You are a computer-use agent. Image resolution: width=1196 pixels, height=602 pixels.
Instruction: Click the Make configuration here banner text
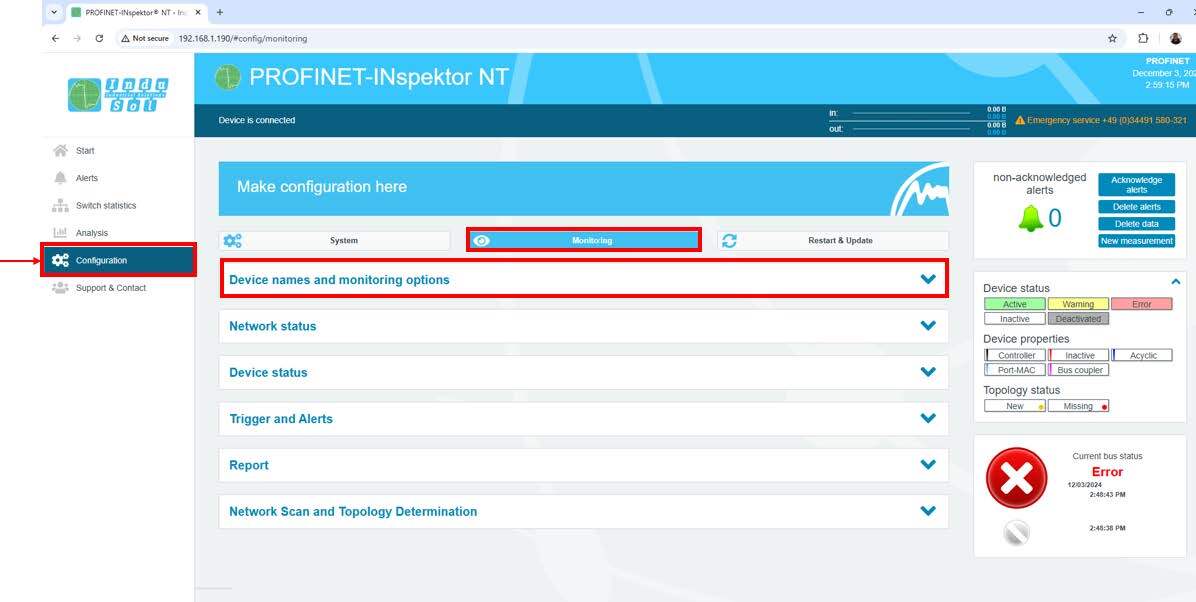pos(322,187)
